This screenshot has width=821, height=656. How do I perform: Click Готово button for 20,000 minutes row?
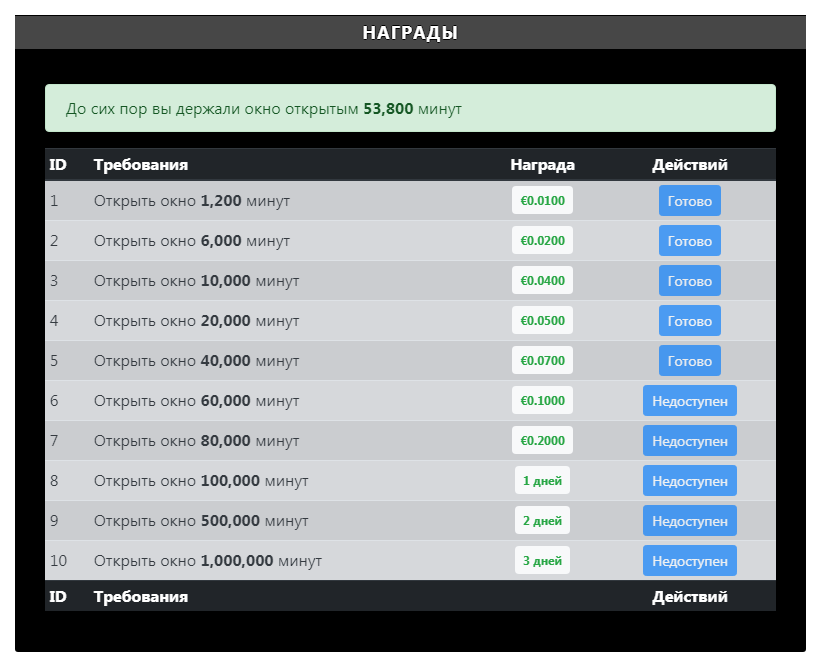point(690,320)
